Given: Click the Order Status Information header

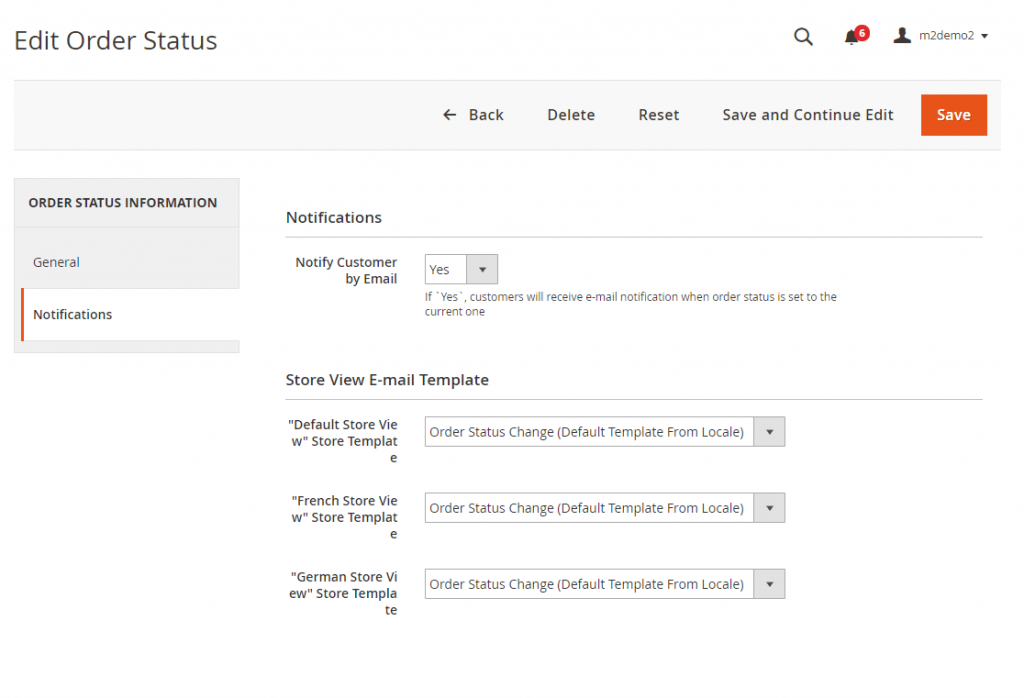Looking at the screenshot, I should click(x=122, y=202).
